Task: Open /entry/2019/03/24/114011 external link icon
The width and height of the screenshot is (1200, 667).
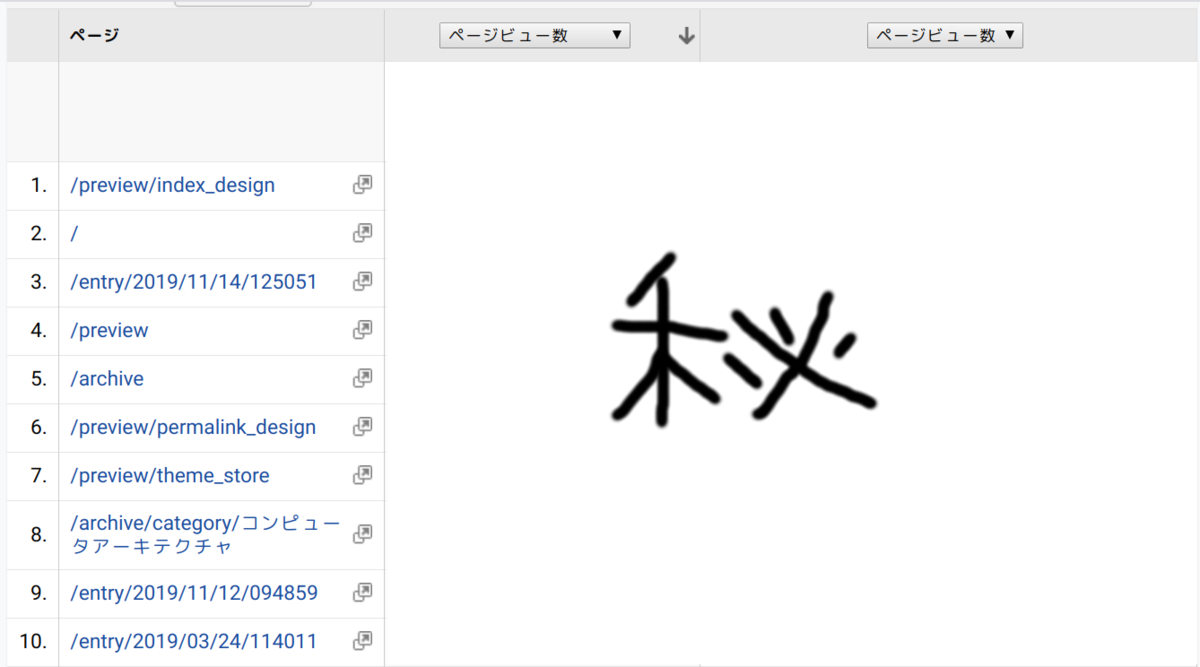Action: click(x=361, y=641)
